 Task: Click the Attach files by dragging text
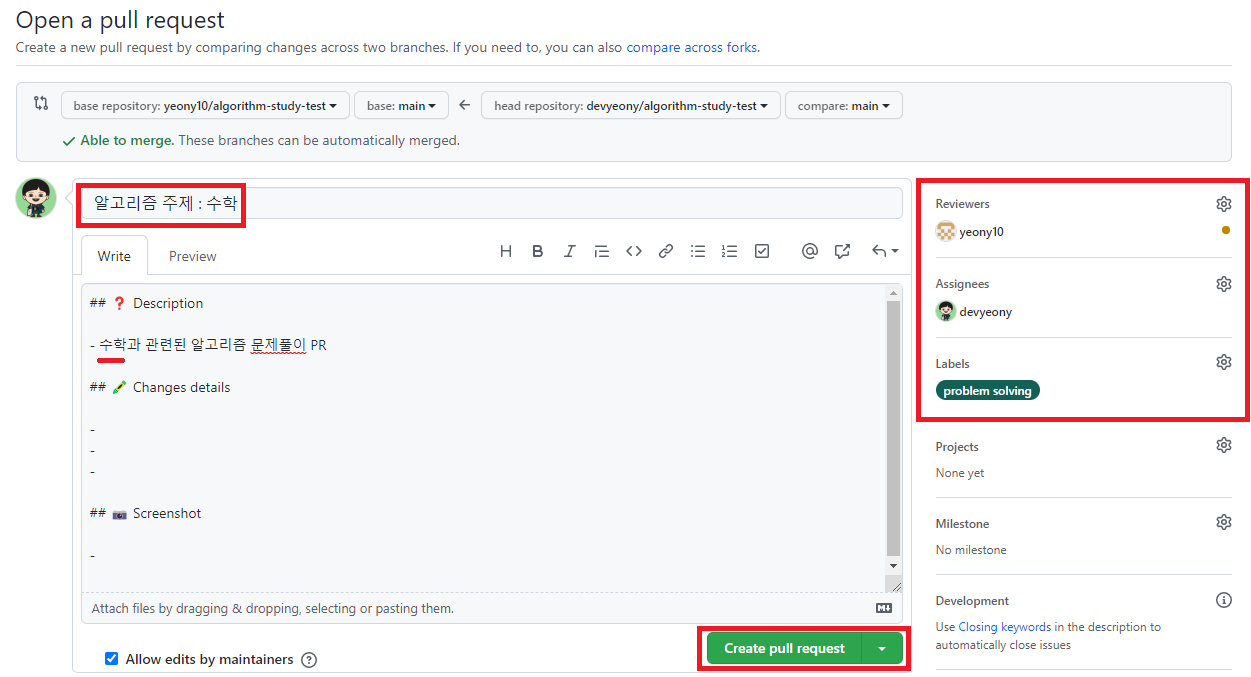273,608
